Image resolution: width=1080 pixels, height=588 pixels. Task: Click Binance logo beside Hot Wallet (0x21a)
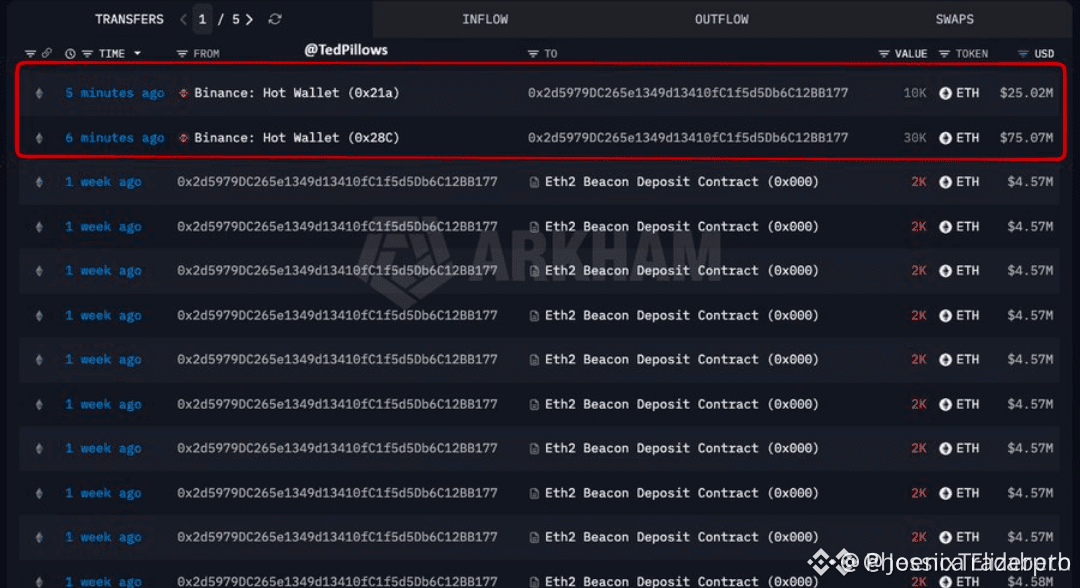183,93
